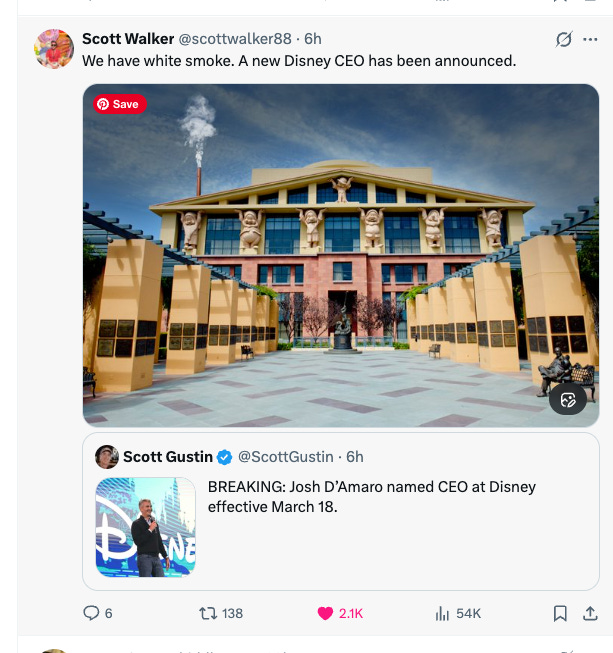The width and height of the screenshot is (613, 653).
Task: Bookmark this post
Action: [x=560, y=613]
